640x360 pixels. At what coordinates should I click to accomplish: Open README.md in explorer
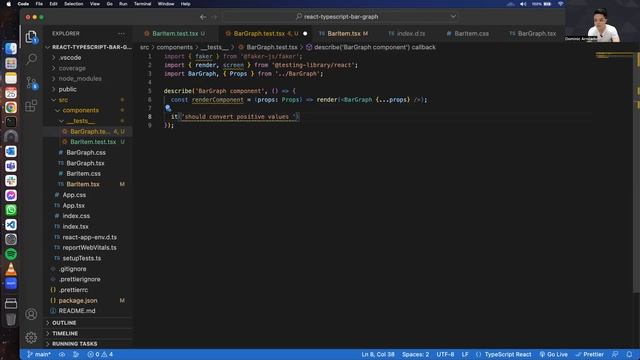point(77,311)
